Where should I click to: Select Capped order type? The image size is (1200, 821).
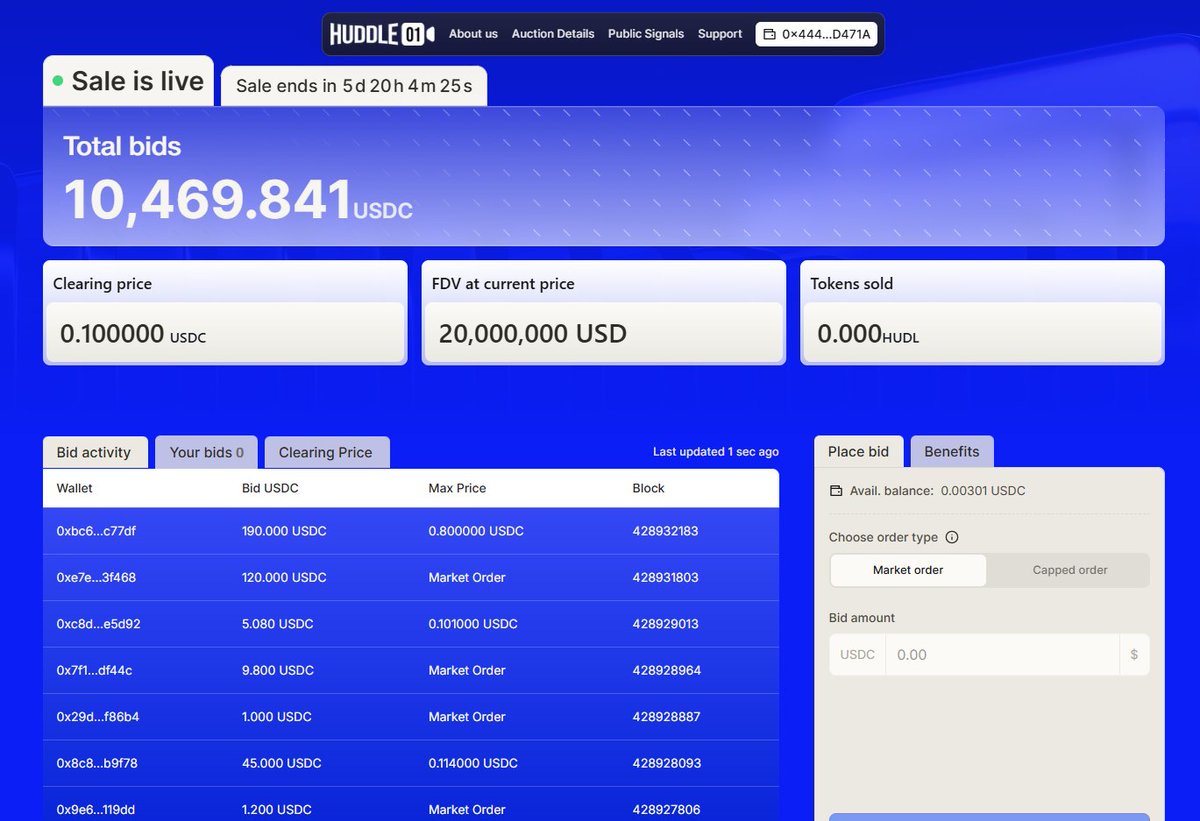[1070, 570]
